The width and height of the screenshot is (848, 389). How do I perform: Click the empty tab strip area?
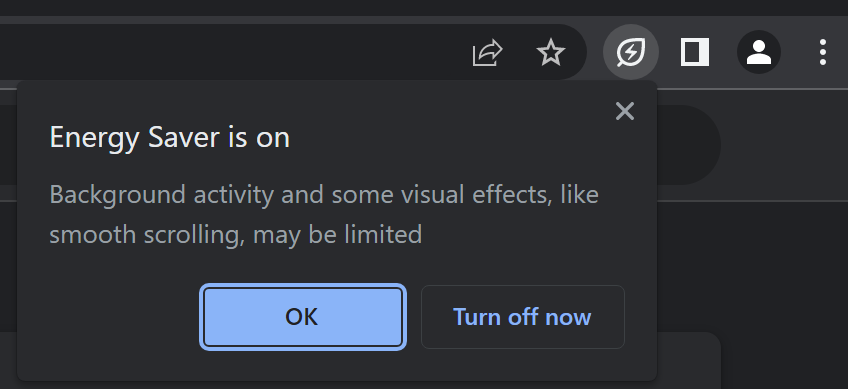click(x=424, y=8)
